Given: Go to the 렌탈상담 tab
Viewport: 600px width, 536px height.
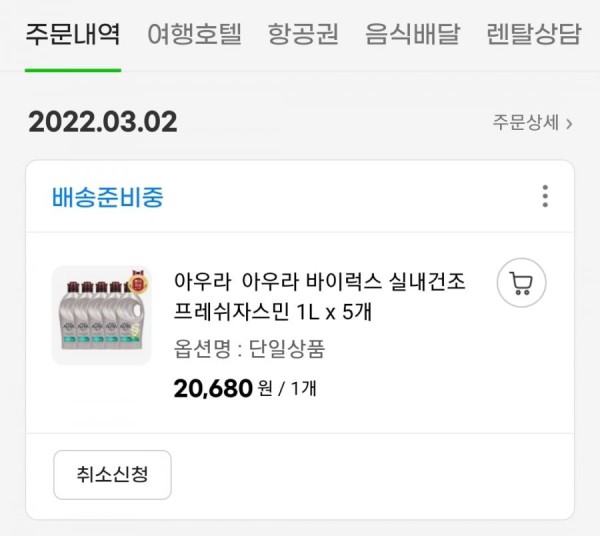Looking at the screenshot, I should pos(534,34).
